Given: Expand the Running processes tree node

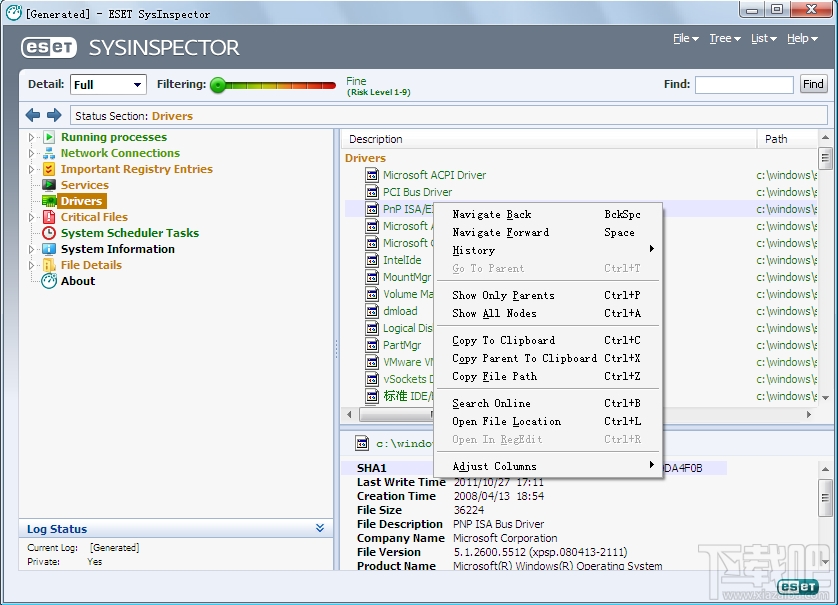Looking at the screenshot, I should coord(29,136).
